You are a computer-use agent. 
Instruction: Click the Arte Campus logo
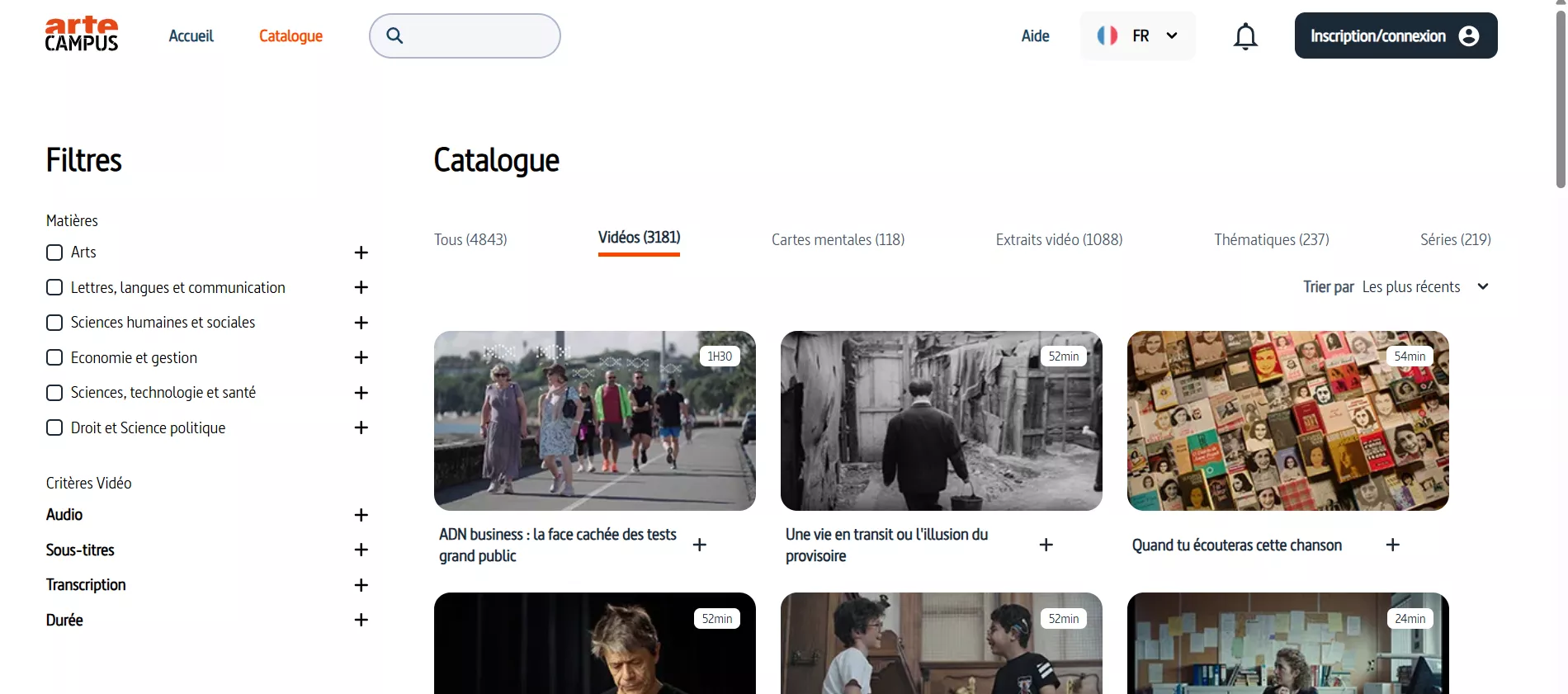(x=82, y=35)
